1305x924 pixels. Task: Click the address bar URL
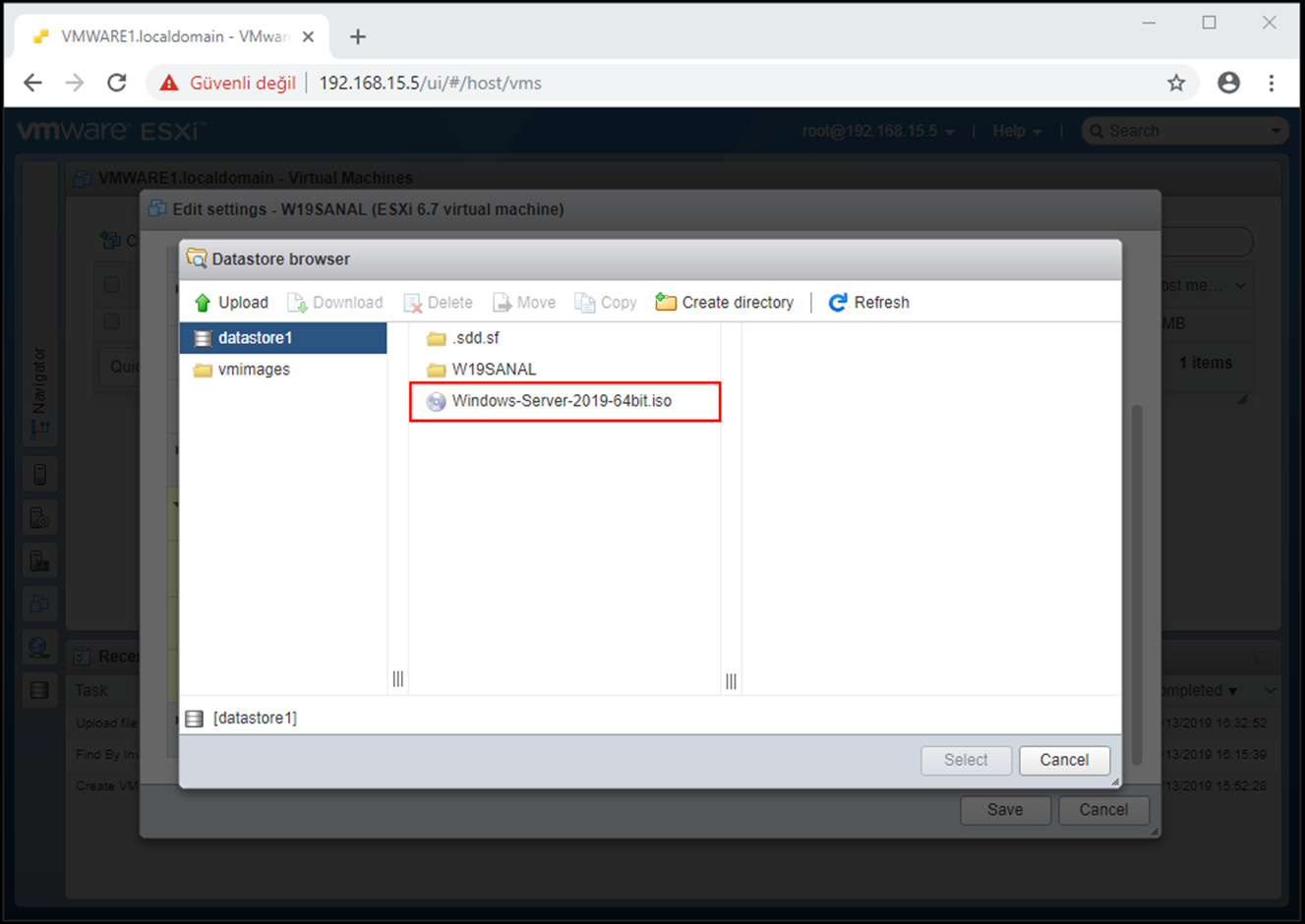(x=431, y=83)
